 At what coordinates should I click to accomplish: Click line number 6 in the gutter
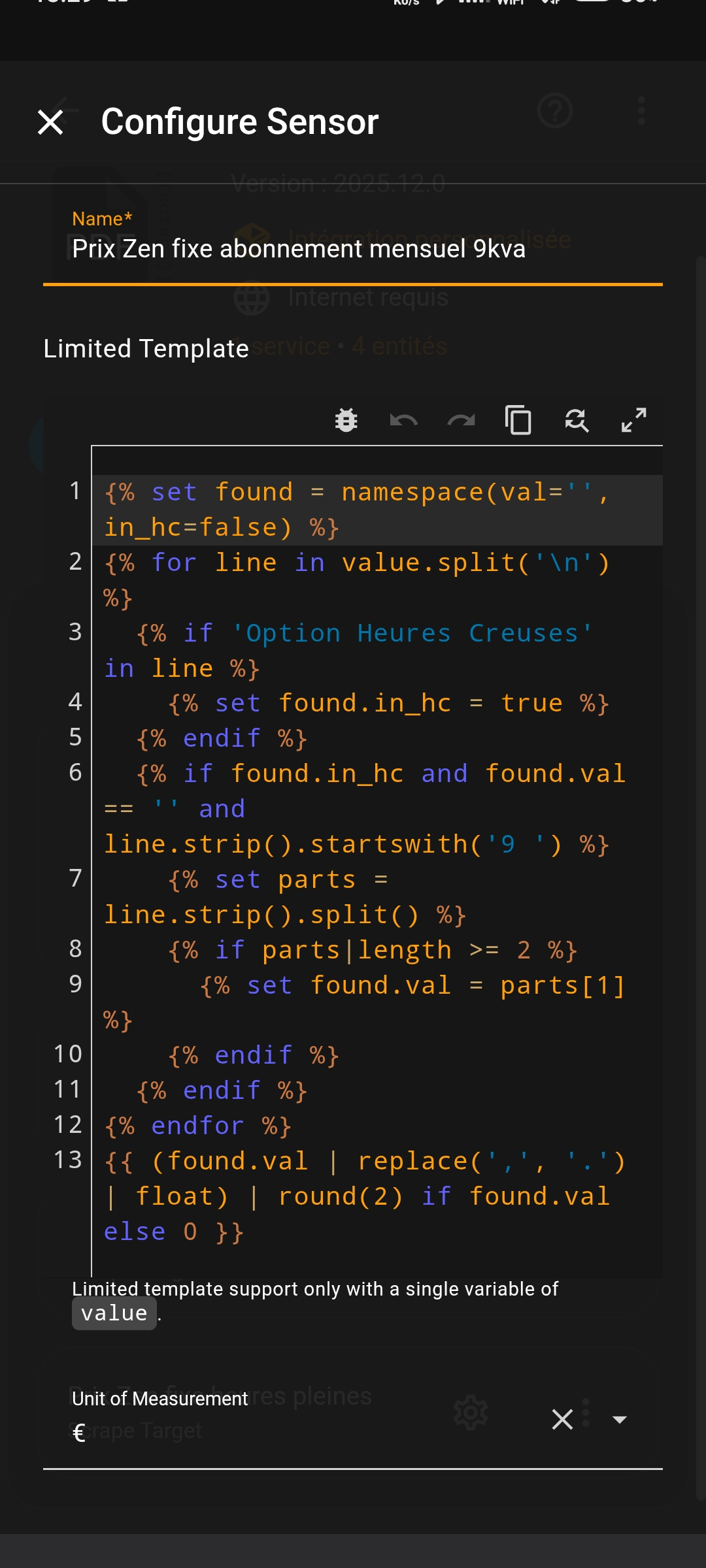[75, 773]
